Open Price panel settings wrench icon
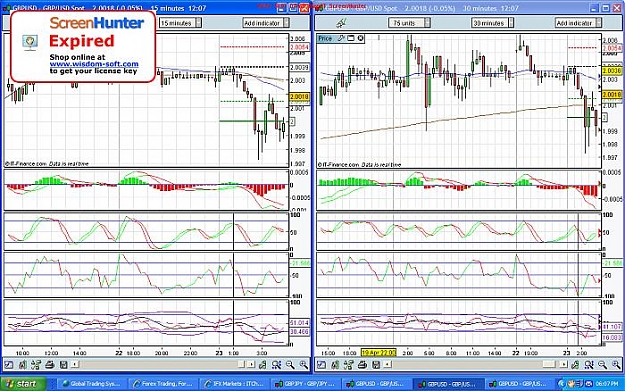Image resolution: width=625 pixels, height=391 pixels. click(341, 38)
